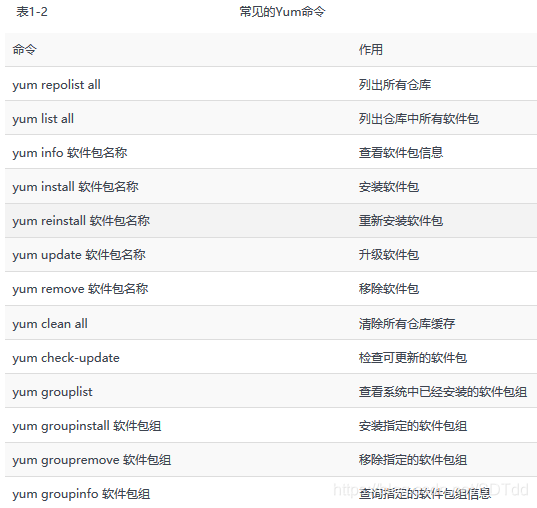The image size is (537, 508).
Task: Select the '移除软件包' cell
Action: [x=389, y=289]
